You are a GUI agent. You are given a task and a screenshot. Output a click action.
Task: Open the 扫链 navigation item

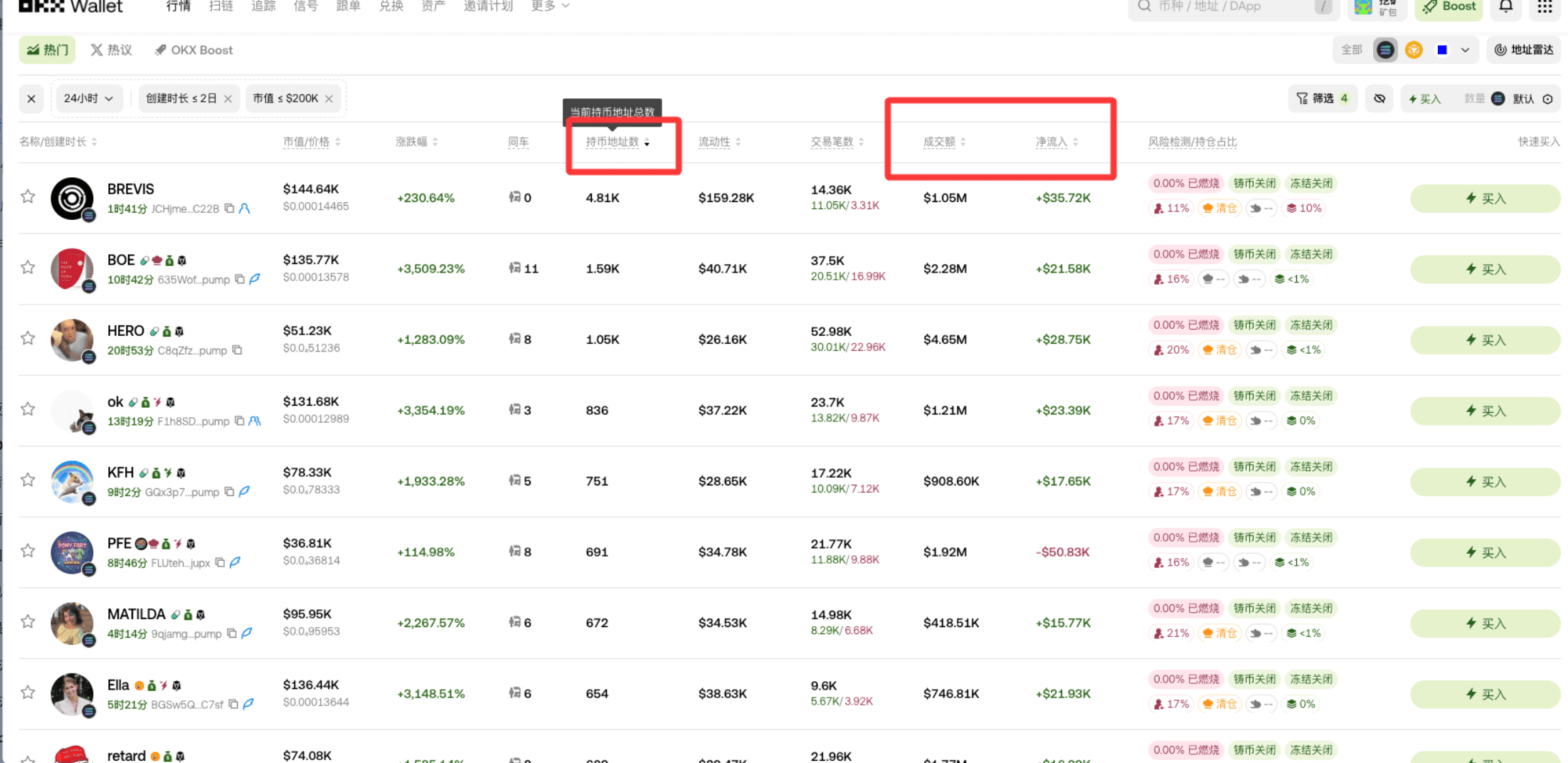coord(221,6)
